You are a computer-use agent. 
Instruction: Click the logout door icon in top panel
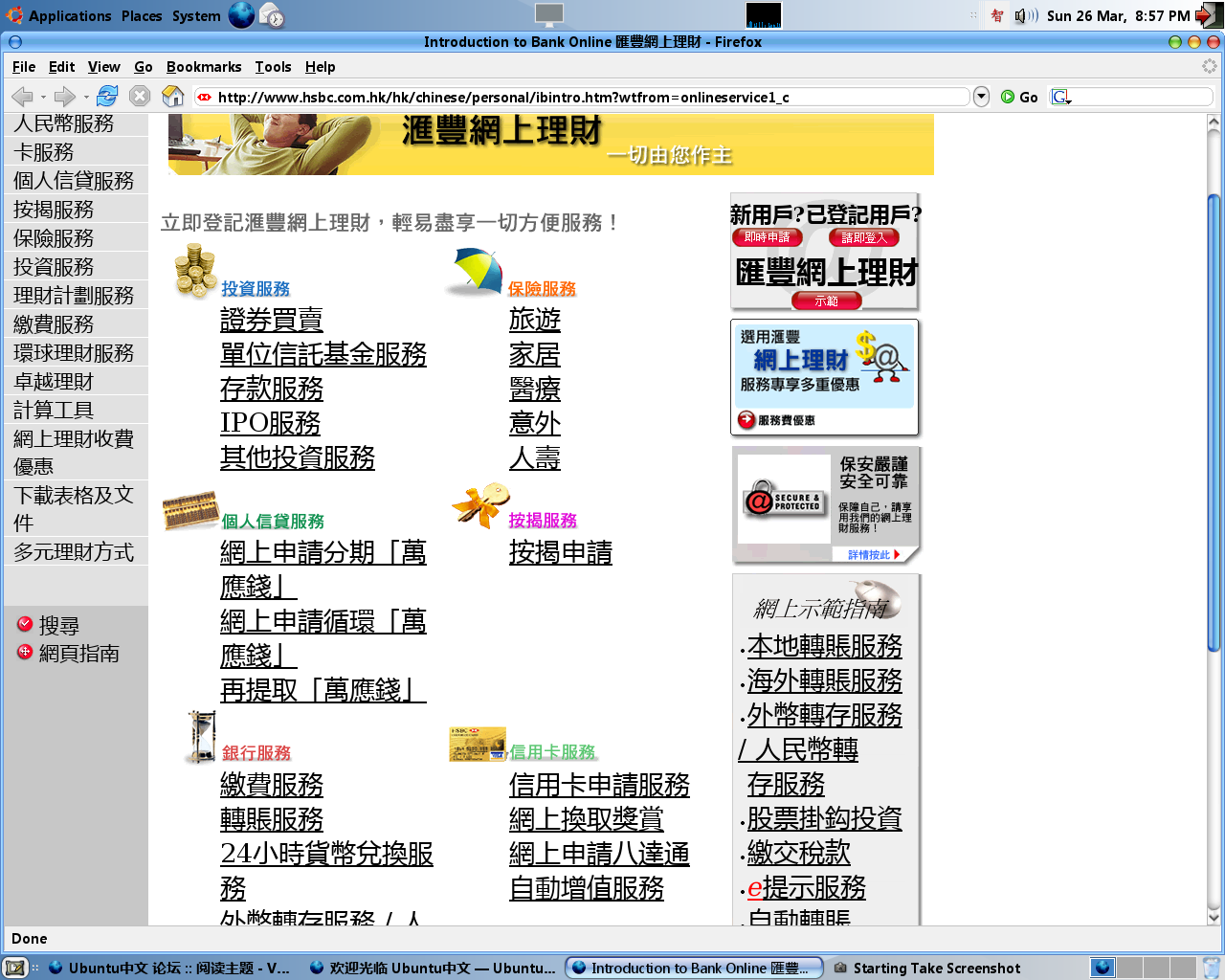click(x=1209, y=15)
